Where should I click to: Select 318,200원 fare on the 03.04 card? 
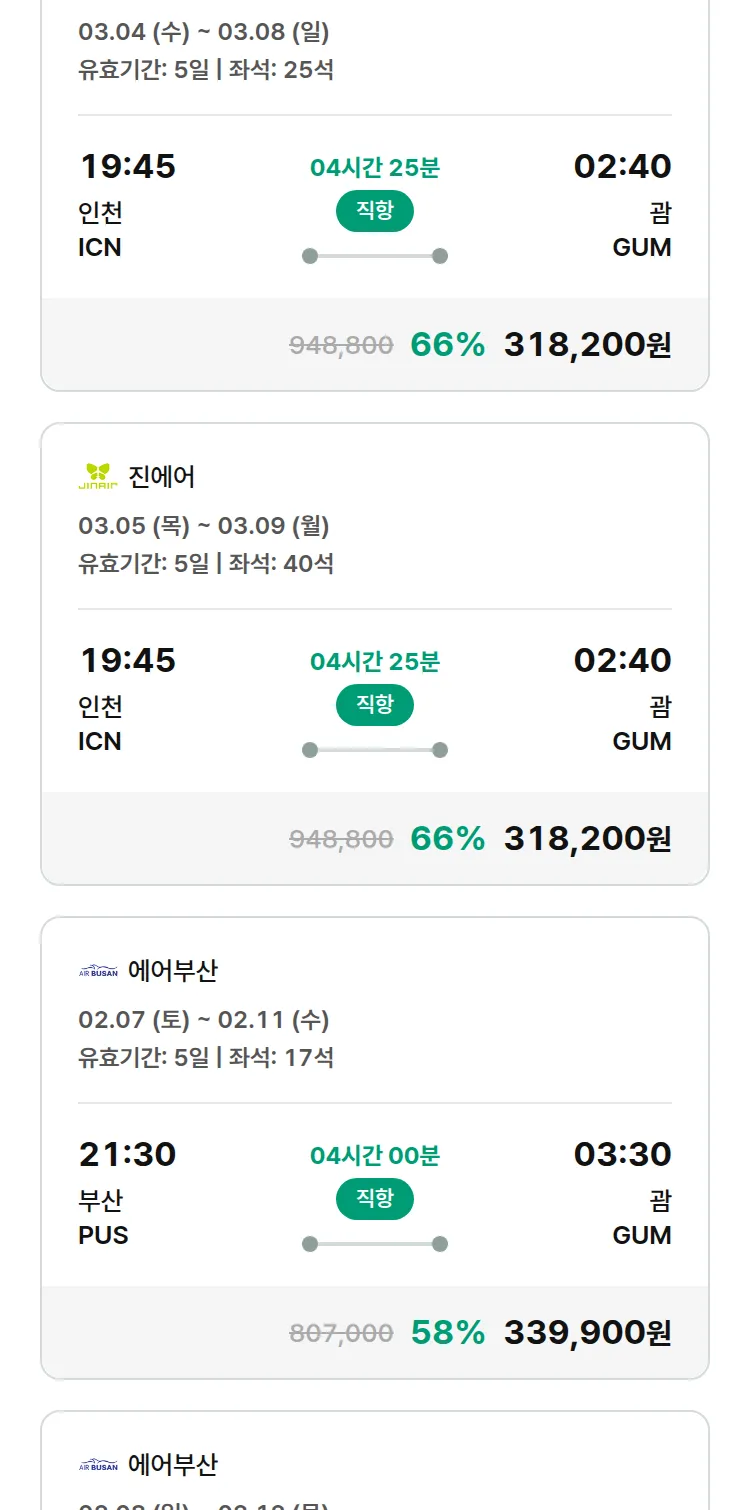587,344
